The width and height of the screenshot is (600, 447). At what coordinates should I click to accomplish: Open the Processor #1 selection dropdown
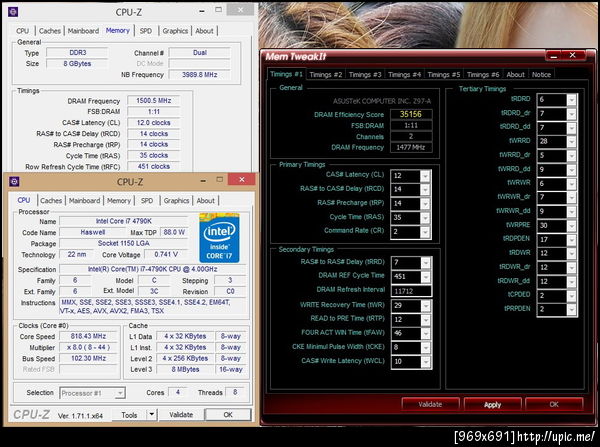tap(120, 393)
